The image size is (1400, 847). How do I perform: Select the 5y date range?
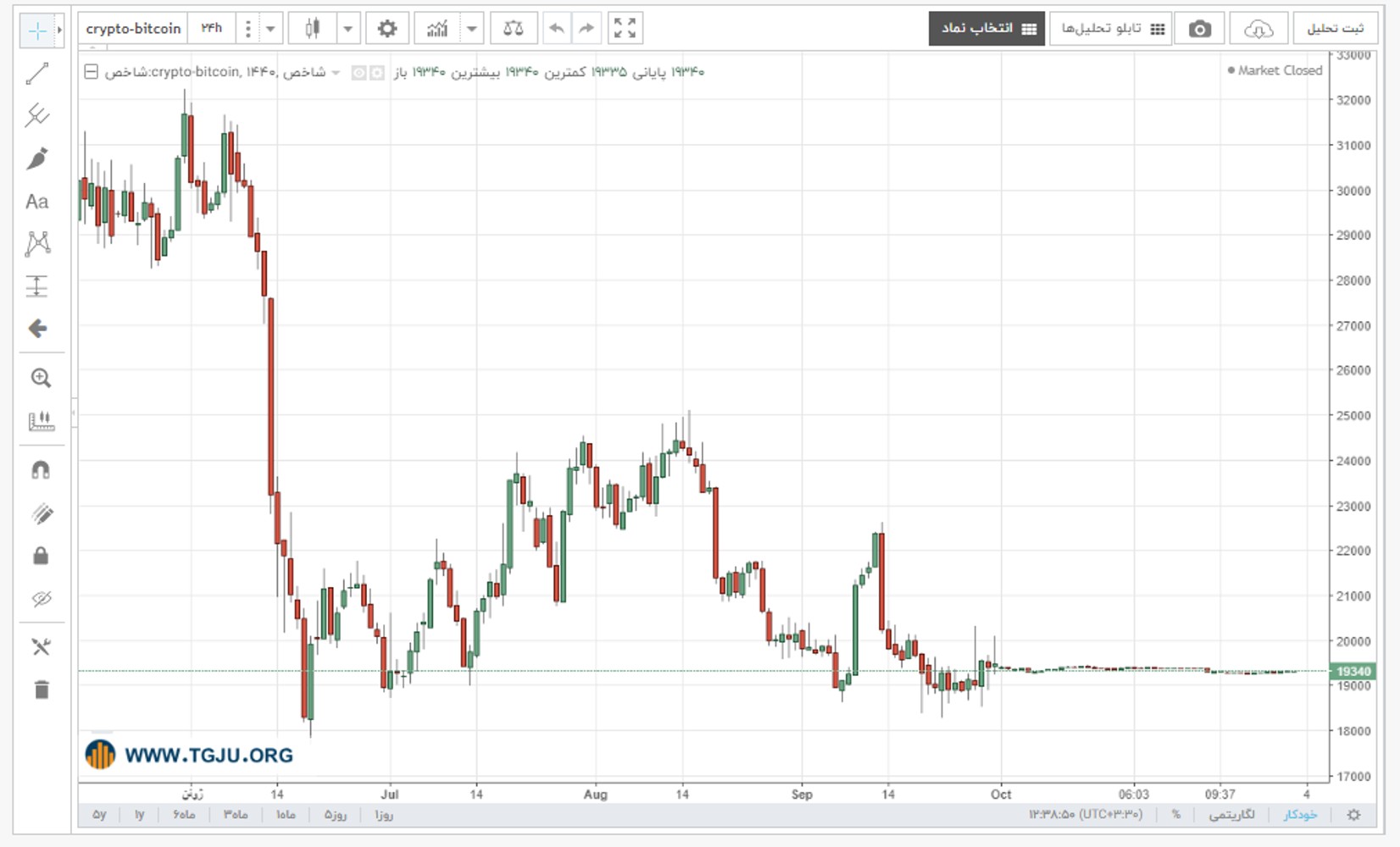point(99,815)
